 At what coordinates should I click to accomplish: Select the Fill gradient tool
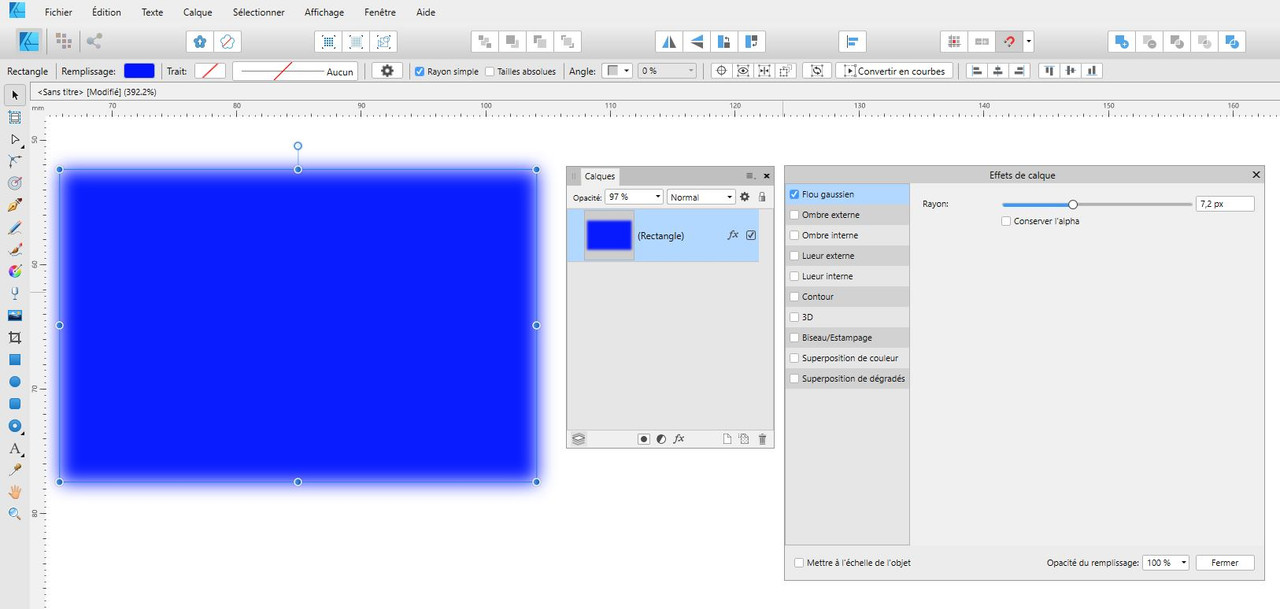tap(15, 271)
